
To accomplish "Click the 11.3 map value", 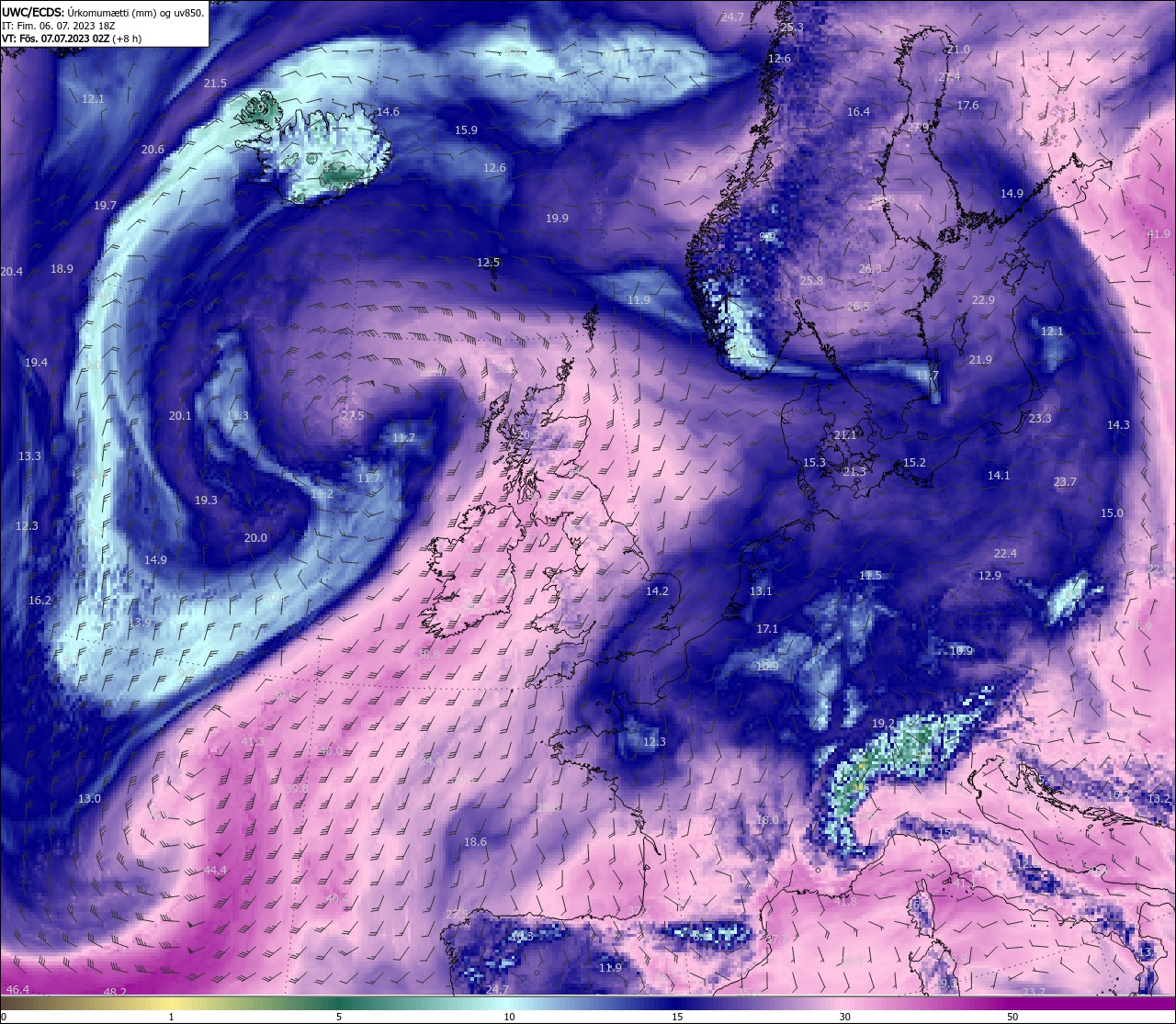I will point(237,416).
